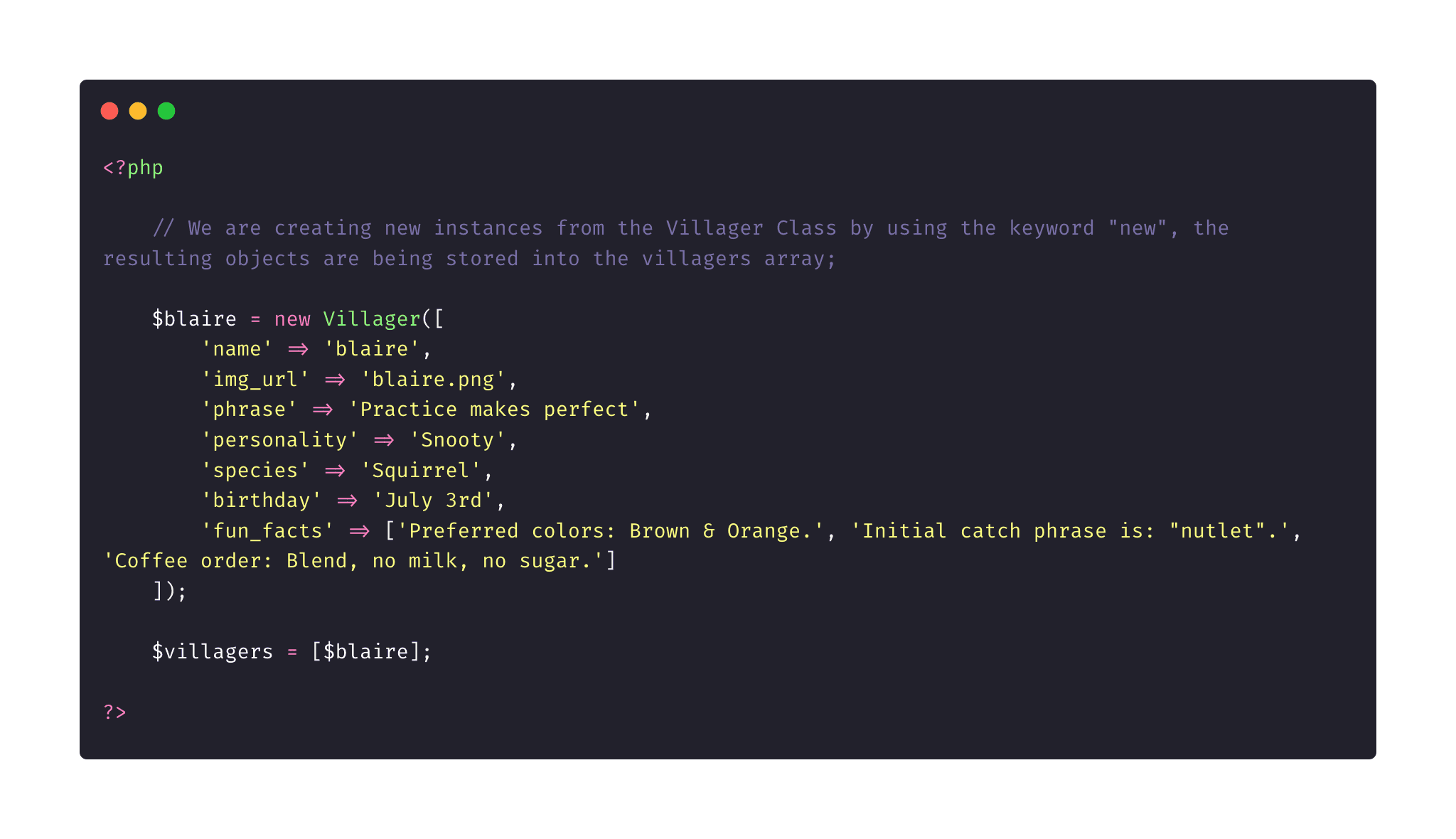The width and height of the screenshot is (1456, 839).
Task: Click the 'Coffee order' string line
Action: tap(353, 561)
